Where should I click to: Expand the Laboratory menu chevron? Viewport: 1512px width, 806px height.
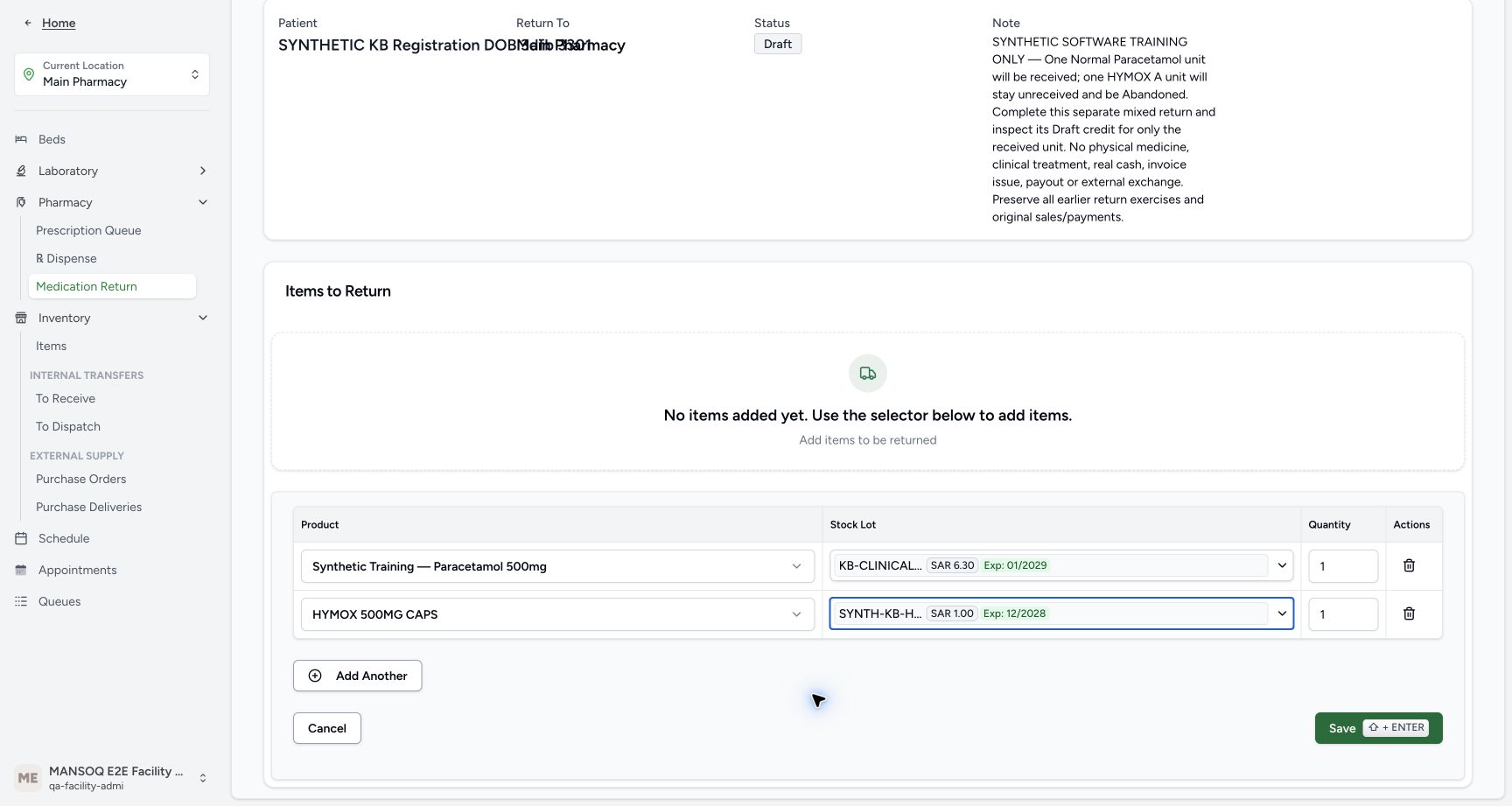coord(203,171)
